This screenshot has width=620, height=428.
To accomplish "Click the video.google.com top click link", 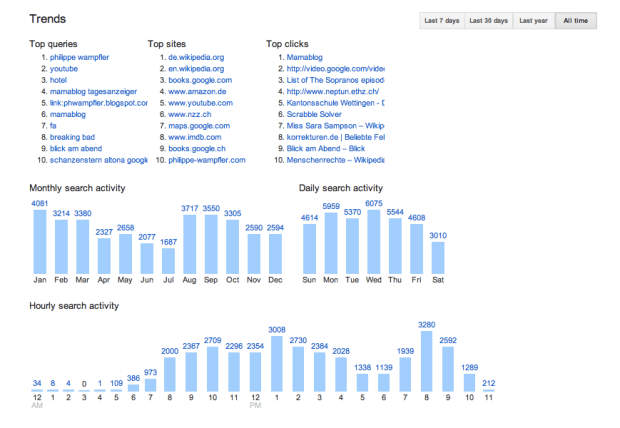I will pyautogui.click(x=335, y=69).
